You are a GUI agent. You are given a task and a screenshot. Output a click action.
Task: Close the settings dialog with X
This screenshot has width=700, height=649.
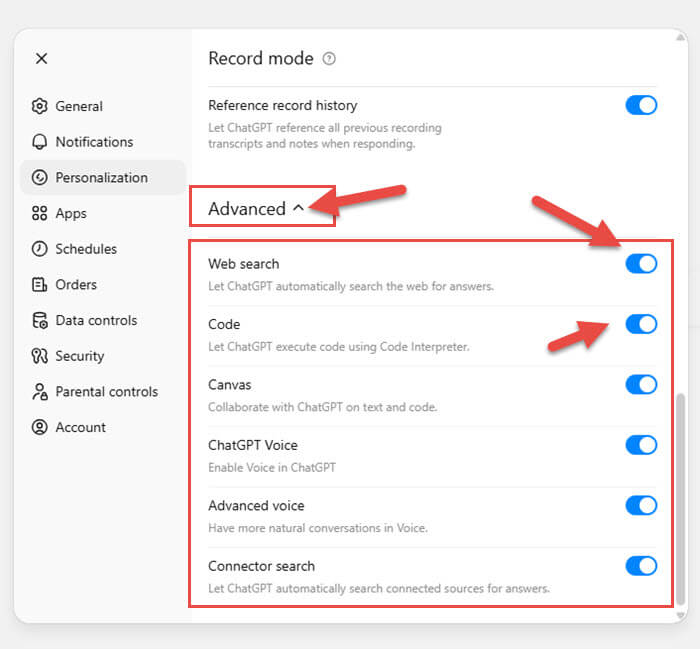pos(42,58)
